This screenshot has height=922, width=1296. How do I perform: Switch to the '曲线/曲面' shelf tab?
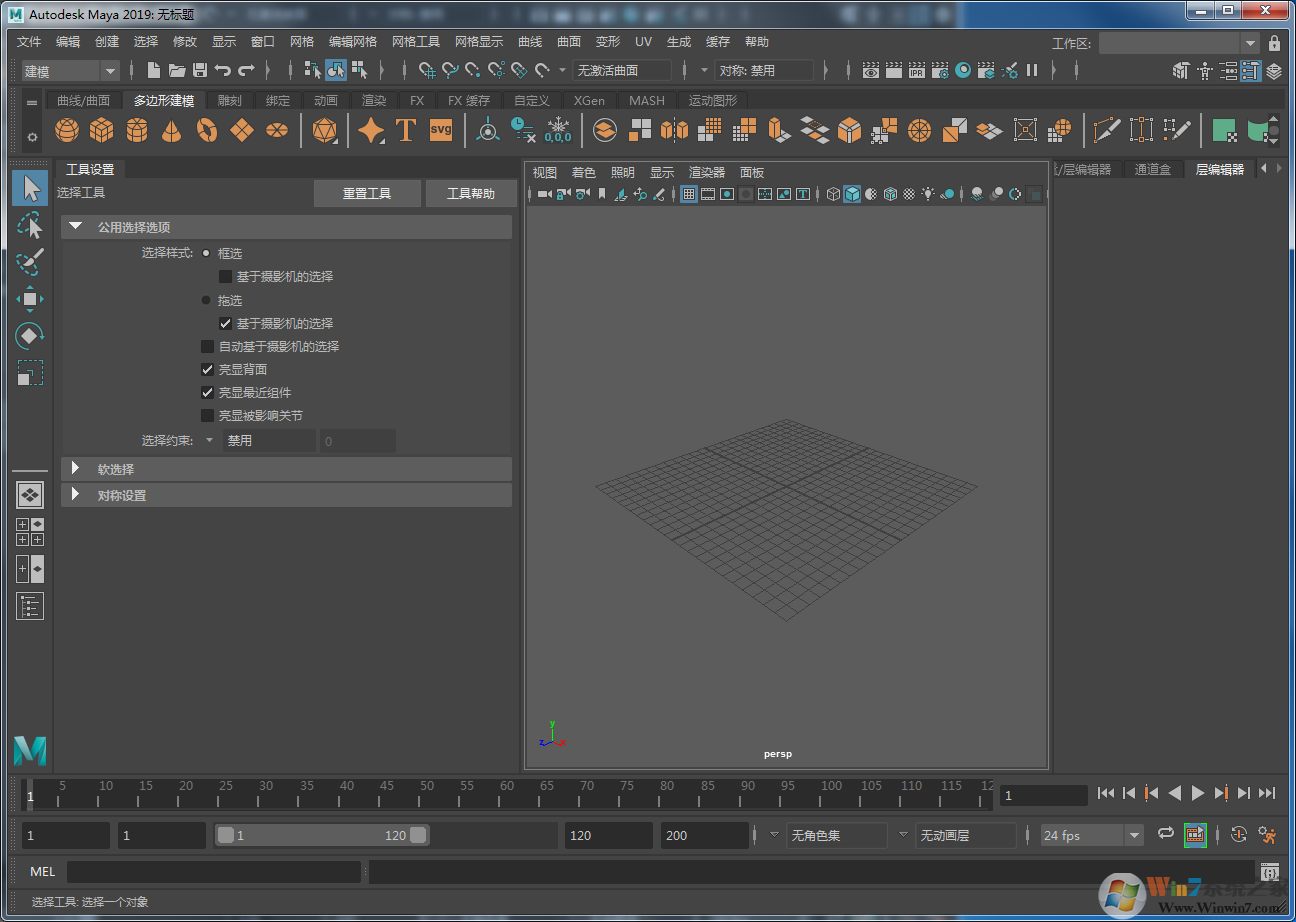tap(83, 100)
